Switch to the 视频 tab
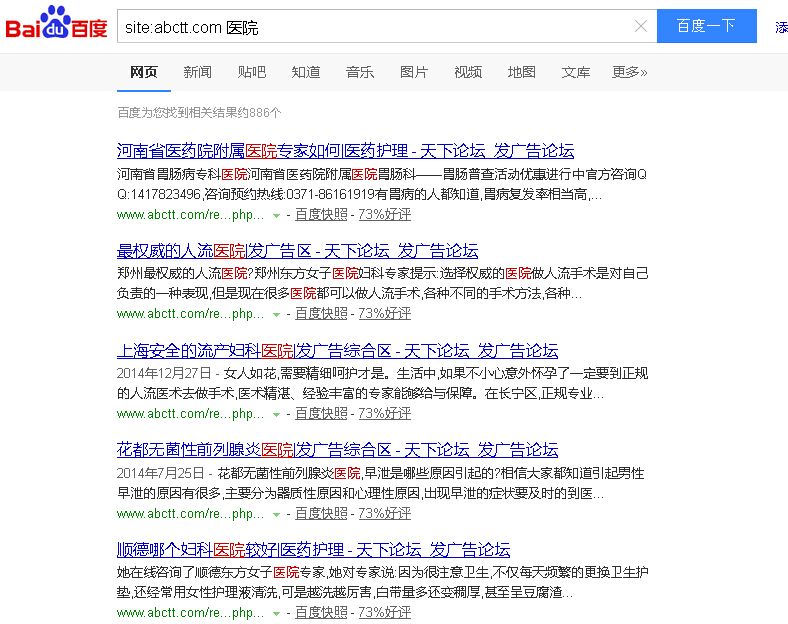The image size is (788, 624). pos(468,72)
